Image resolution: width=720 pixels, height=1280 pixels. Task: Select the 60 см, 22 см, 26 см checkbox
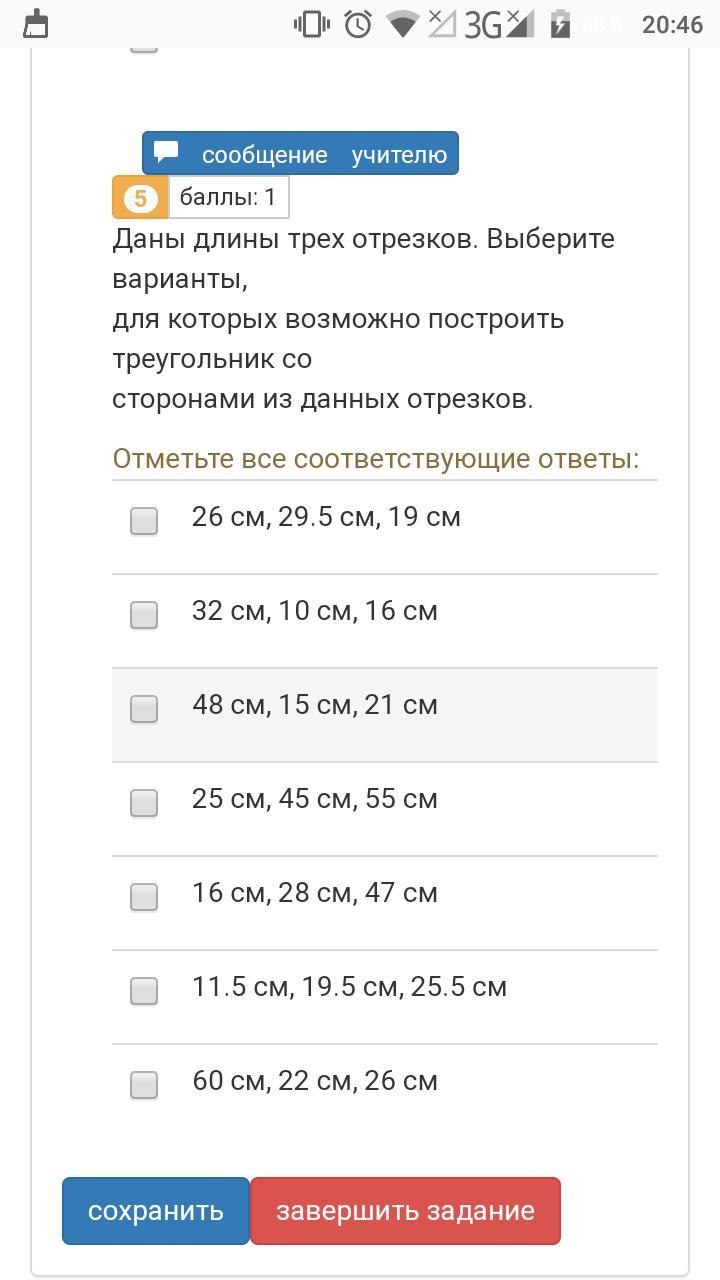click(x=144, y=1084)
